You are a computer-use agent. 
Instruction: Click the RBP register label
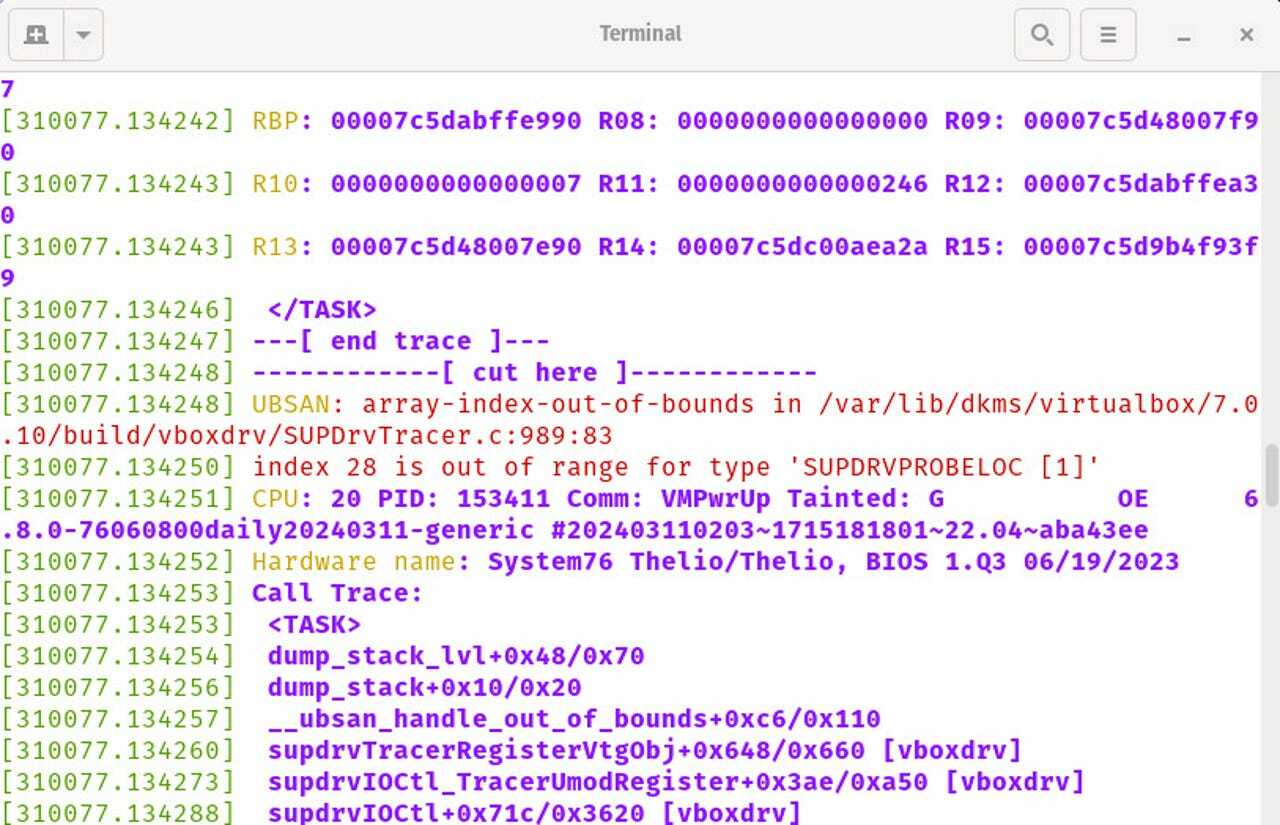tap(275, 121)
